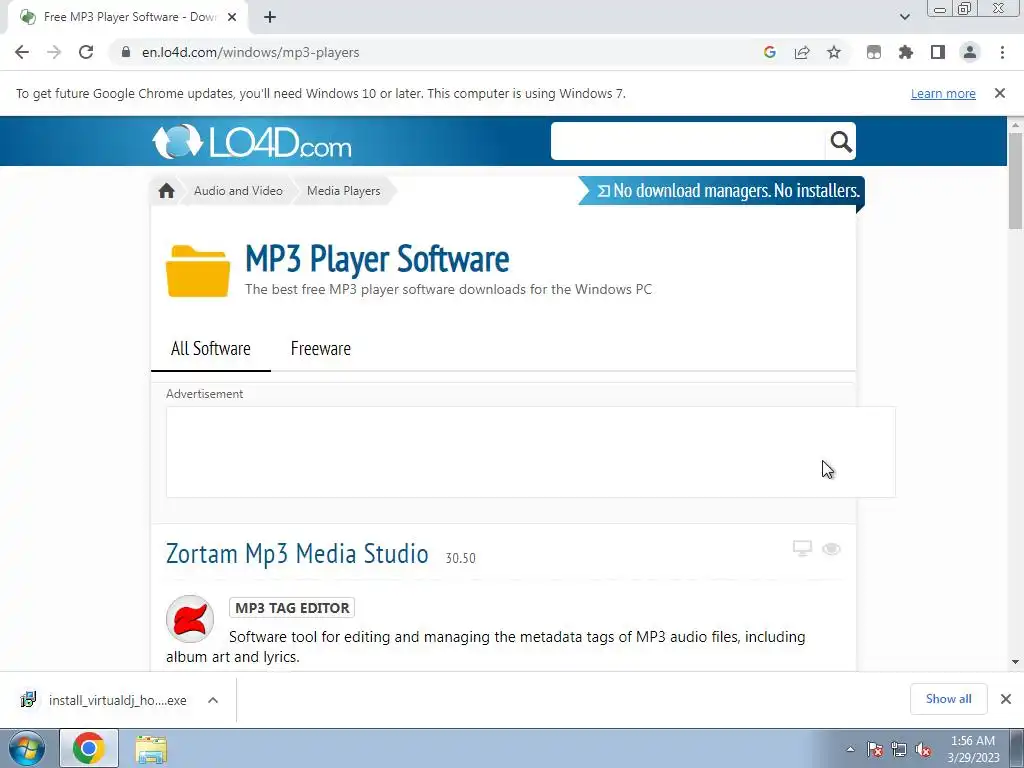Viewport: 1024px width, 768px height.
Task: Open Windows Explorer from the taskbar
Action: (152, 749)
